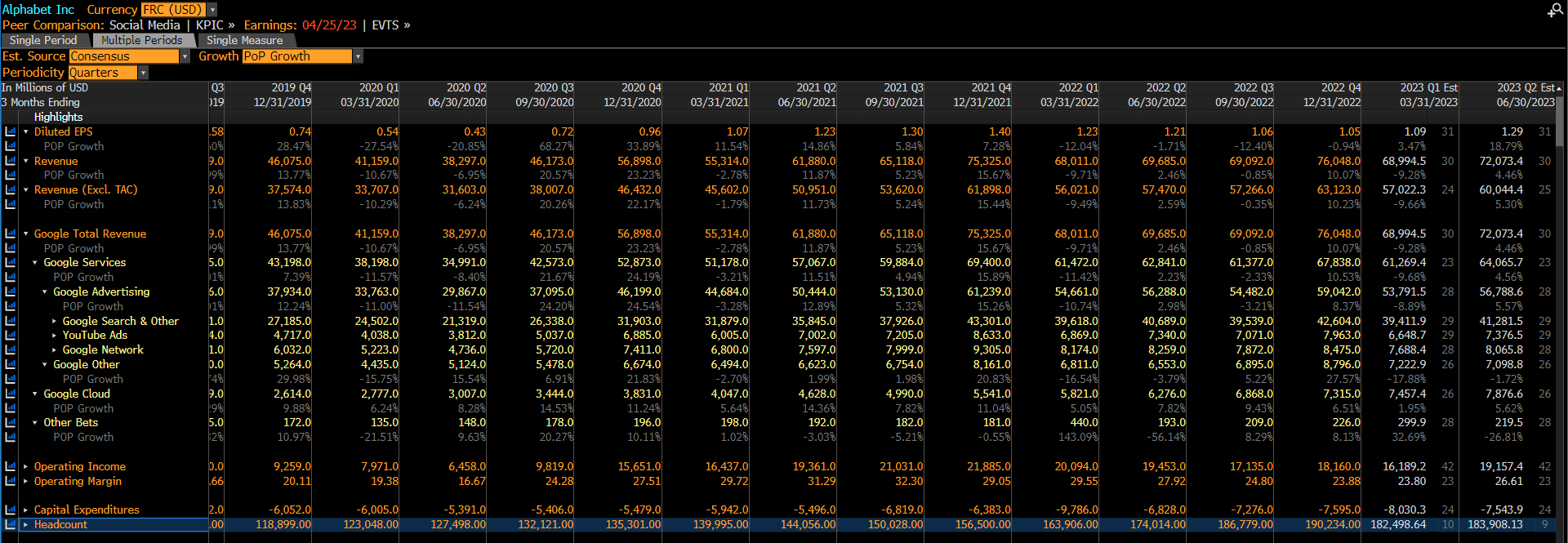The image size is (1568, 543).
Task: Open chart icon for the Headcount row
Action: 11,524
